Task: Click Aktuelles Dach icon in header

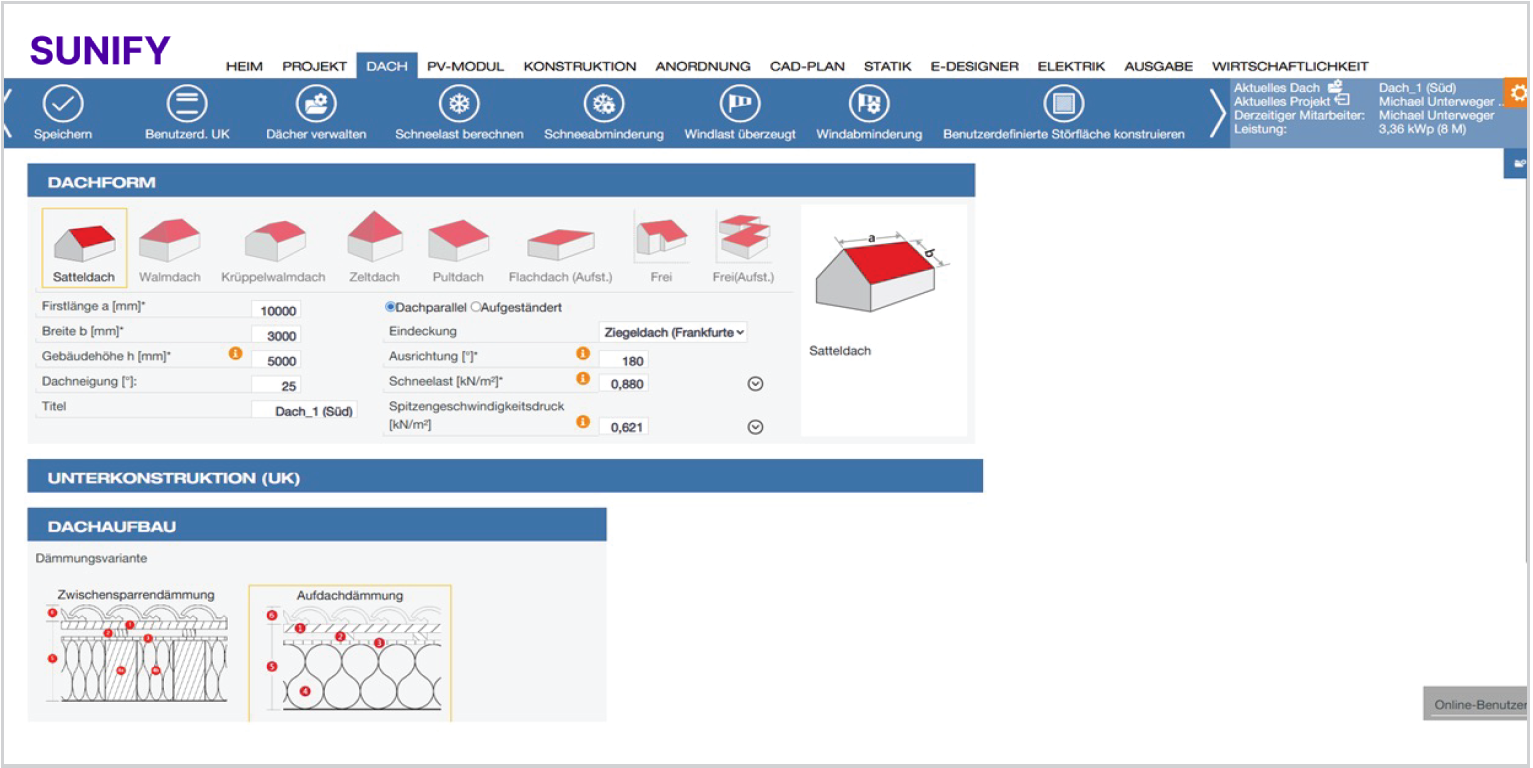Action: (1335, 87)
